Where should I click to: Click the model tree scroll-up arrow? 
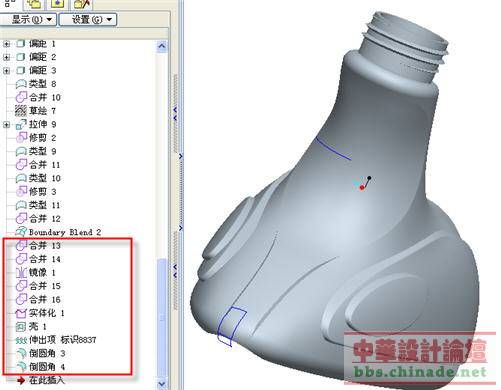coord(162,46)
